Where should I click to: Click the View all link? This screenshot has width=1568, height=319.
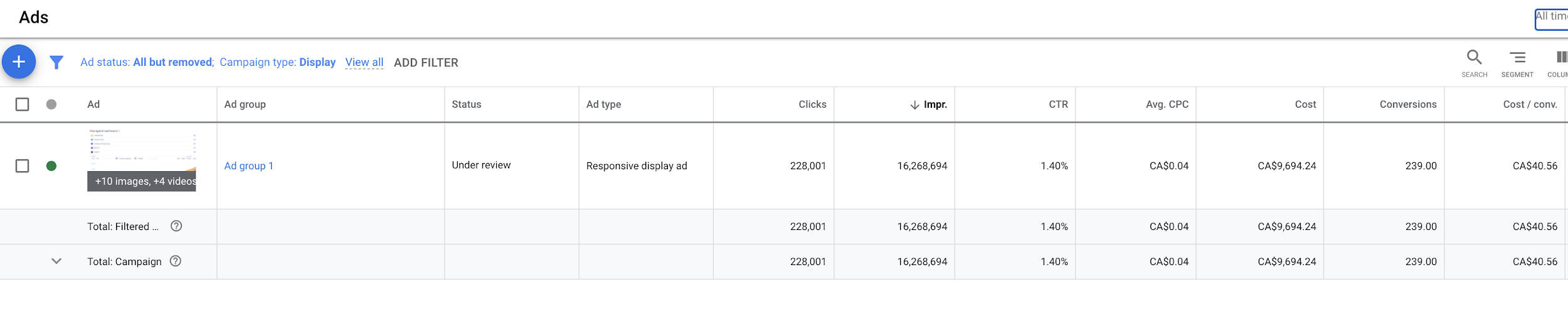364,63
